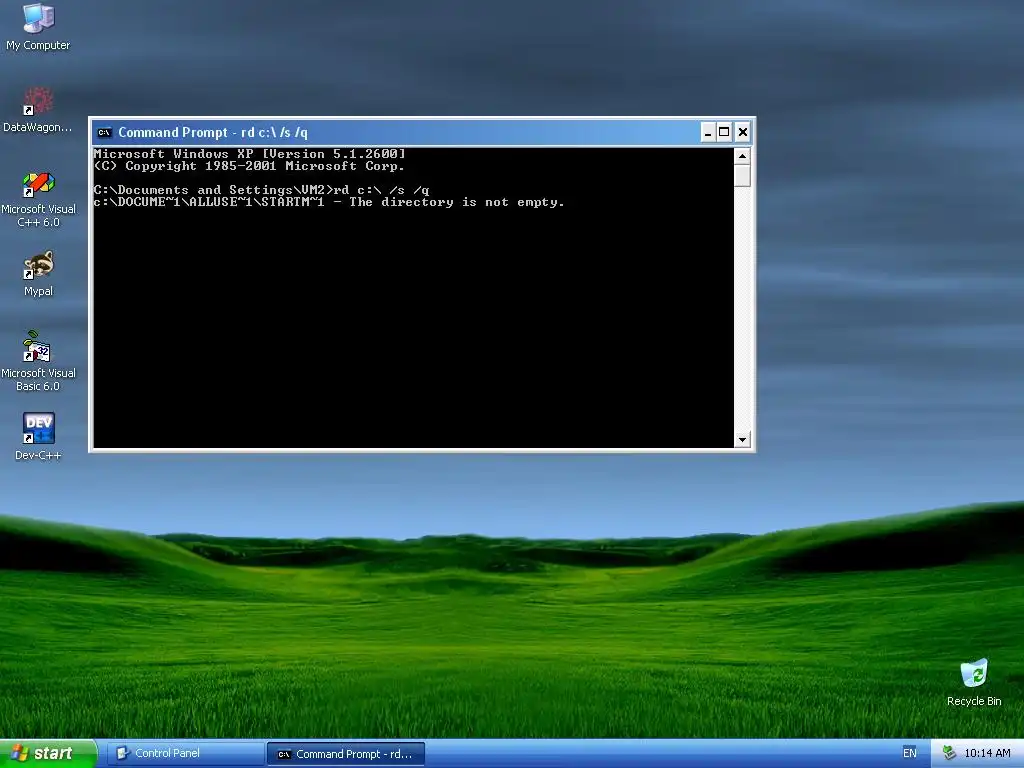The height and width of the screenshot is (768, 1024).
Task: Select Command Prompt taskbar button
Action: point(346,754)
